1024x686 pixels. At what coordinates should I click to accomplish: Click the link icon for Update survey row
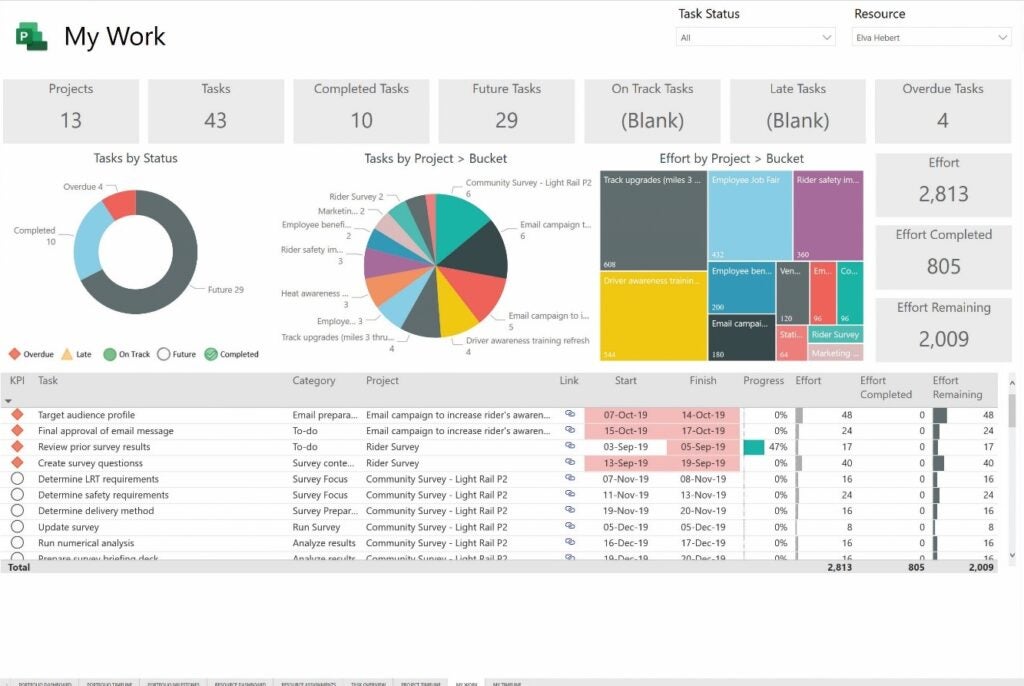point(568,527)
